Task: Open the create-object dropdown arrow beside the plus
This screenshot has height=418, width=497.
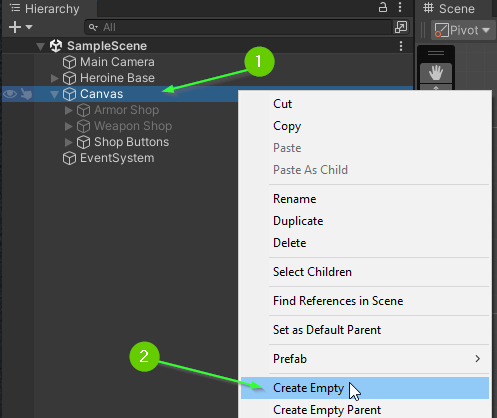Action: coord(29,27)
